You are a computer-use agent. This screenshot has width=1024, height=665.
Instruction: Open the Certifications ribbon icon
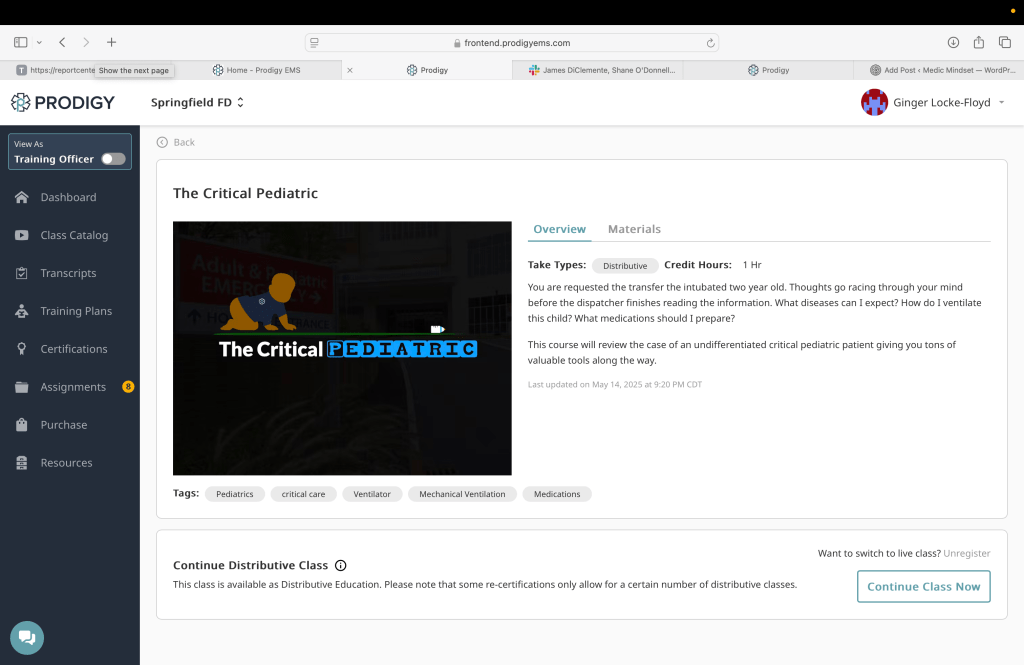(22, 349)
